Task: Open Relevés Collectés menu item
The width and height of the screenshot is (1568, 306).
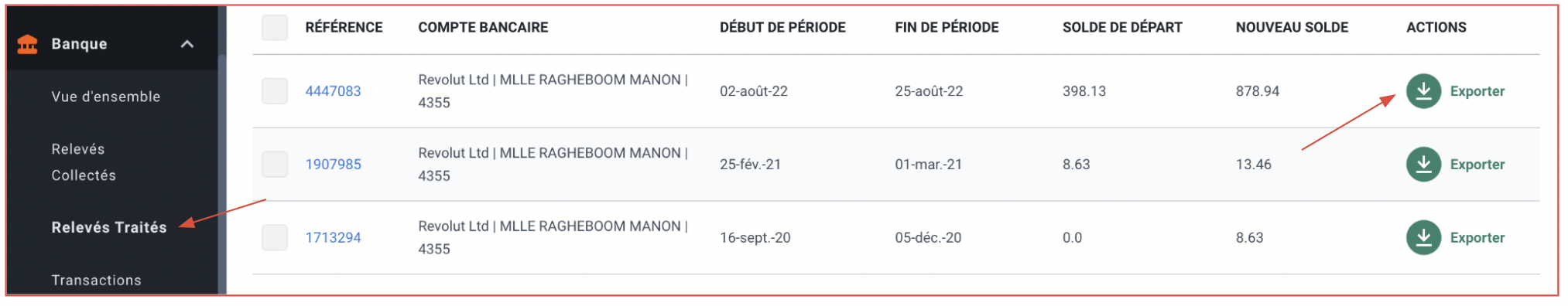Action: [x=84, y=162]
